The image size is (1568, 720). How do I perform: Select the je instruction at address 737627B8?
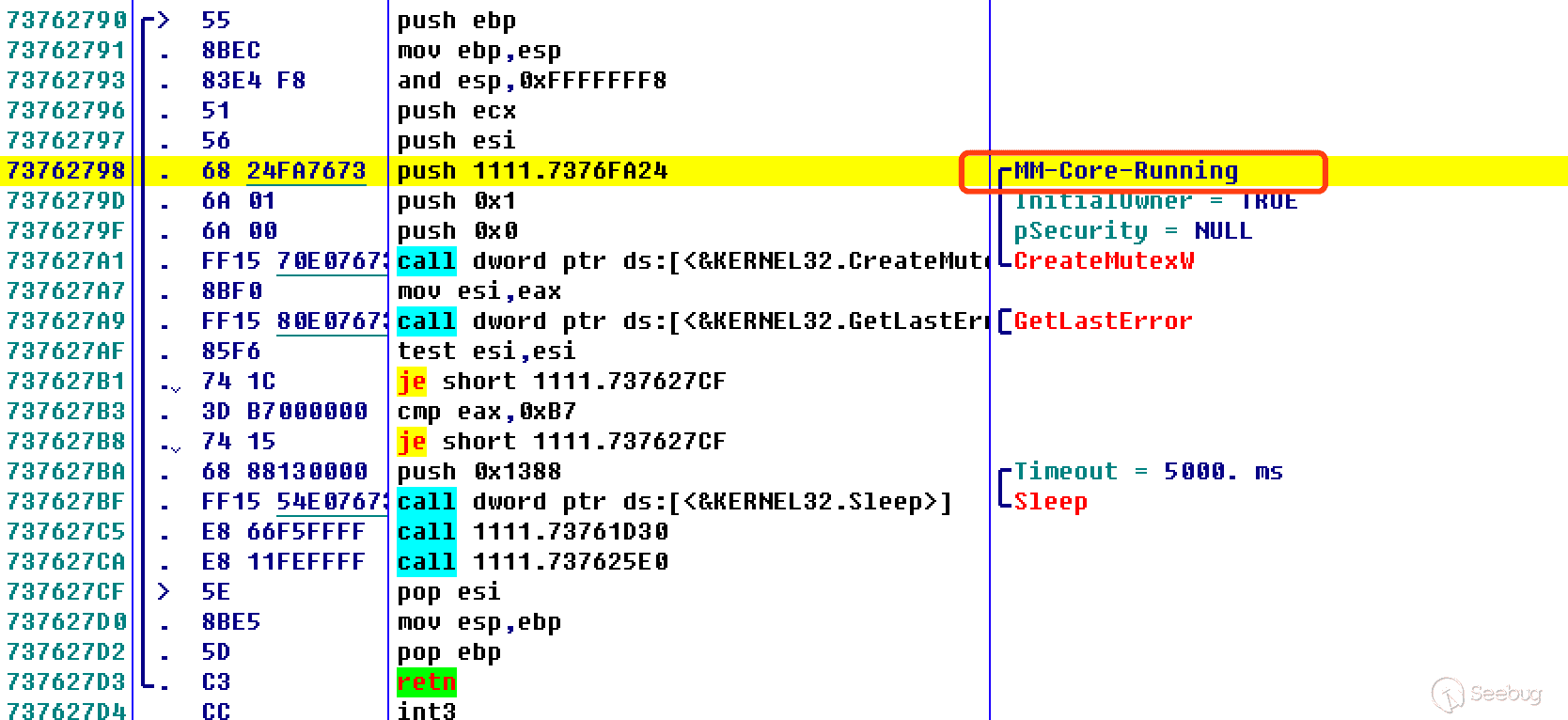coord(562,441)
